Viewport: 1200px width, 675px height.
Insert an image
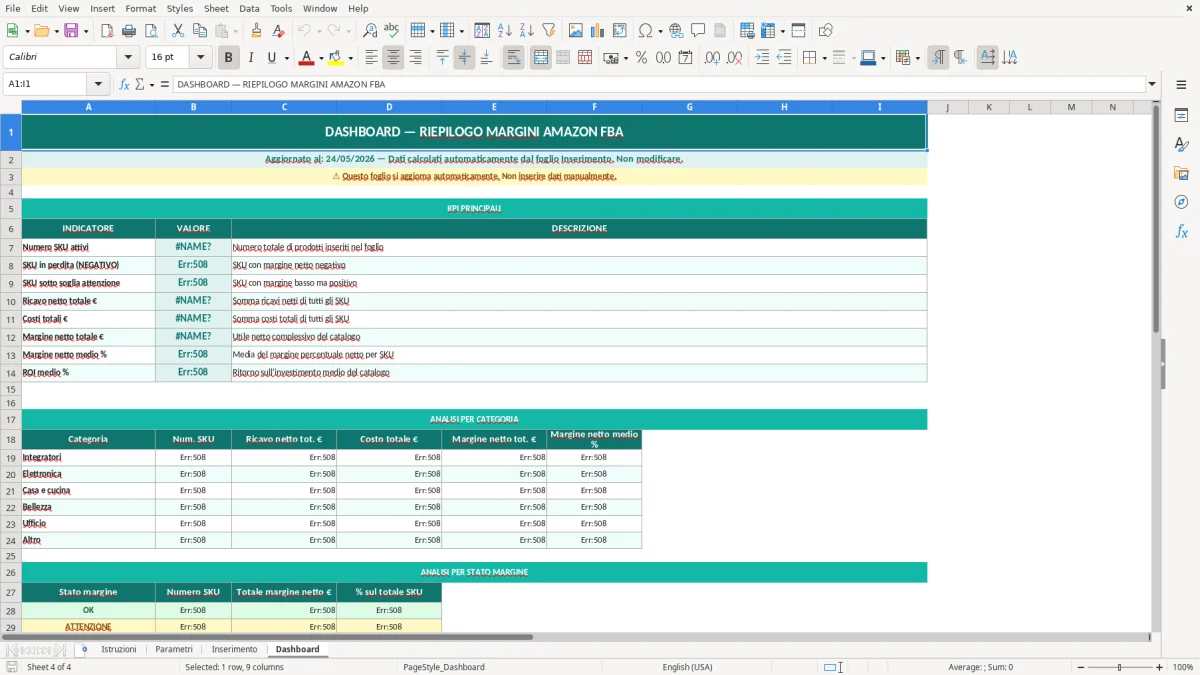pos(576,31)
